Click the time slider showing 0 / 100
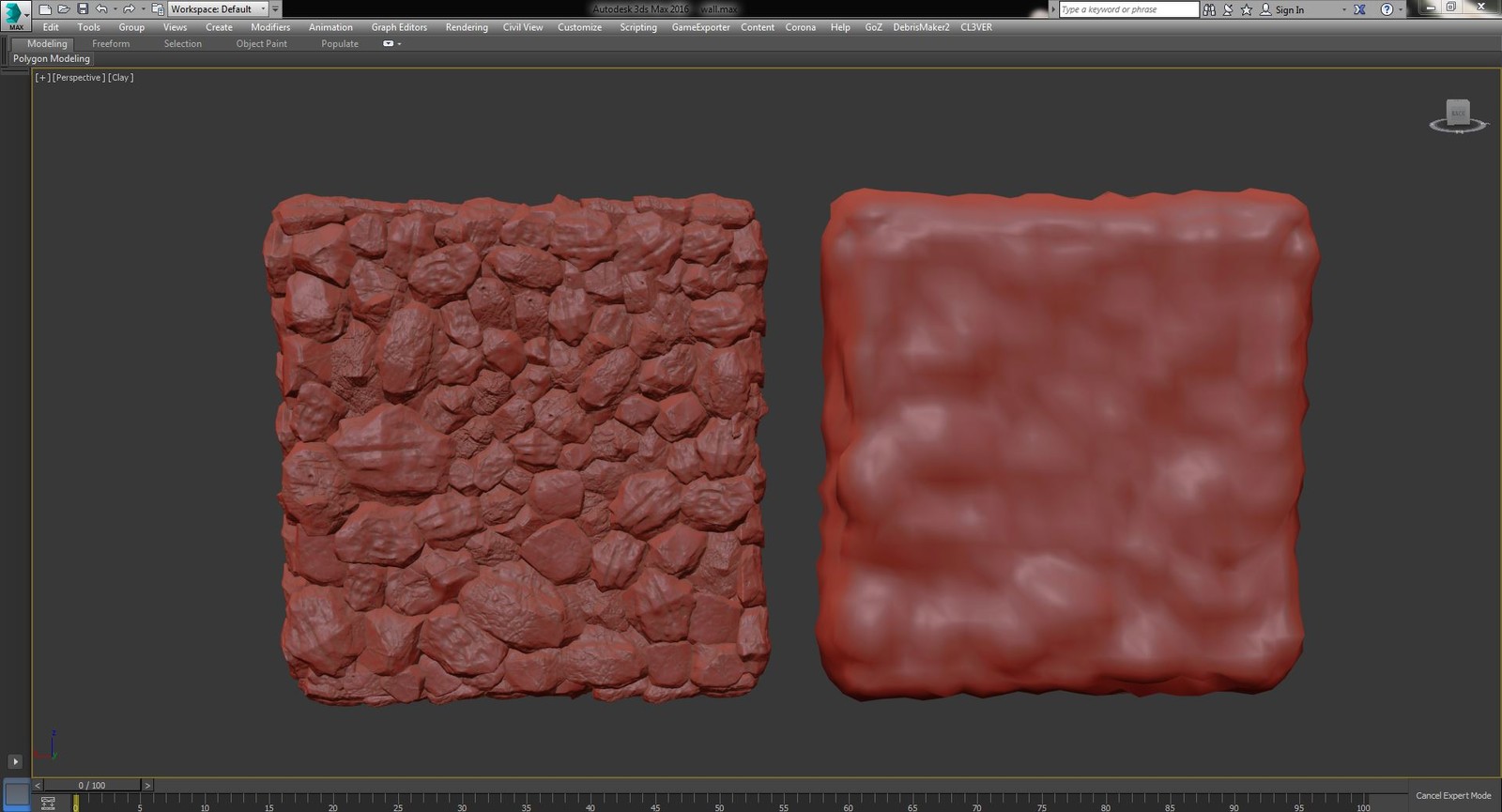 pyautogui.click(x=92, y=785)
